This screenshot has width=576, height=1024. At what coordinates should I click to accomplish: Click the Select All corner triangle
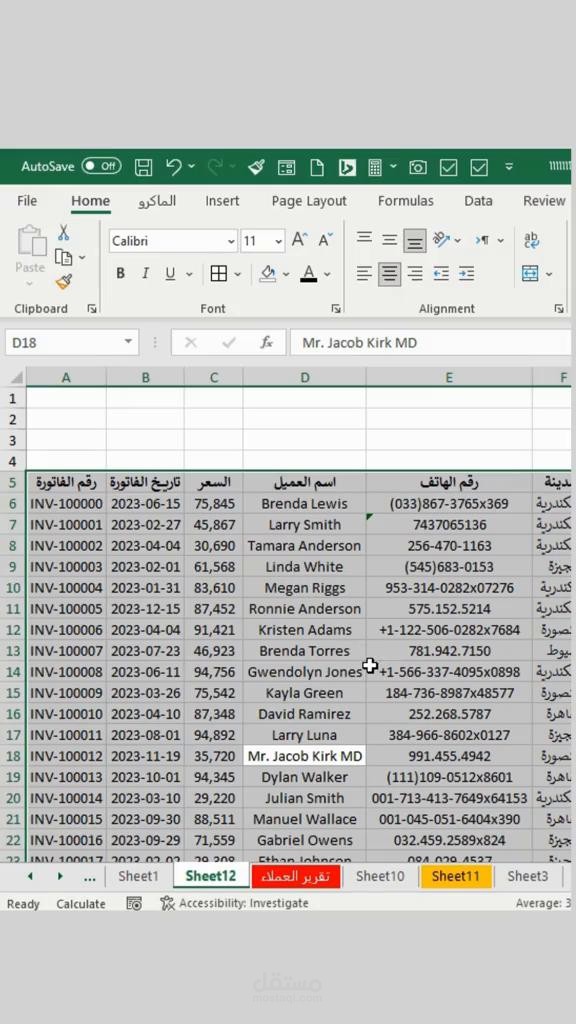(x=16, y=377)
